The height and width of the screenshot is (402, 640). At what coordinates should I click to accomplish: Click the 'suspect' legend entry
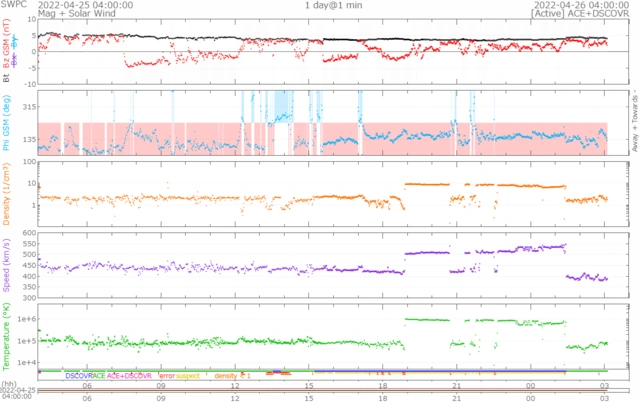click(189, 376)
